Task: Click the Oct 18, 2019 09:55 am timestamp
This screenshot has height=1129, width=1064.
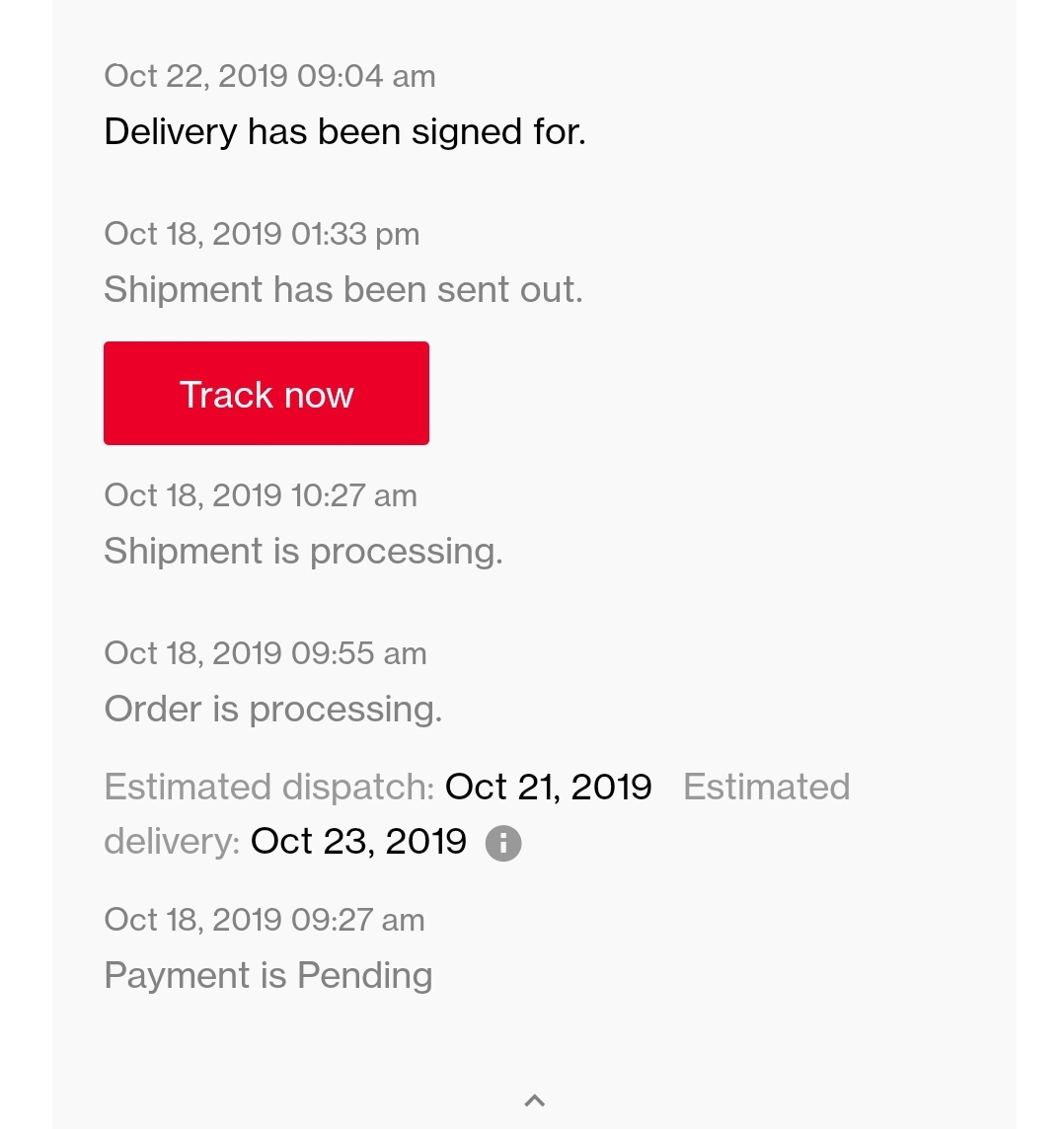Action: pyautogui.click(x=266, y=653)
